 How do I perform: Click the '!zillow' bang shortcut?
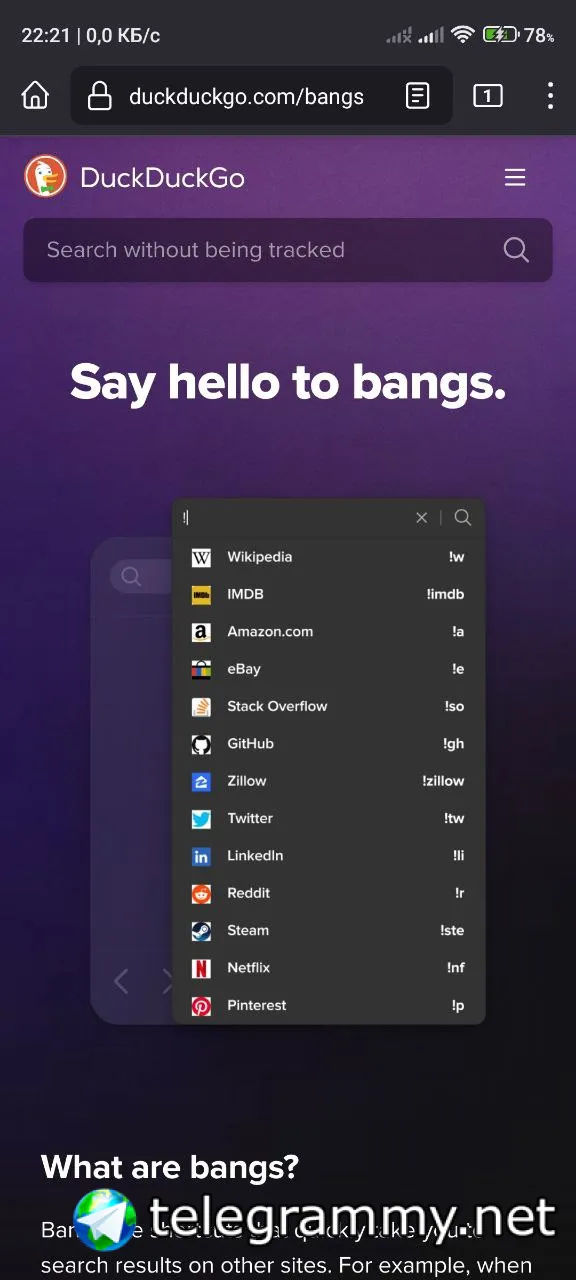click(443, 781)
